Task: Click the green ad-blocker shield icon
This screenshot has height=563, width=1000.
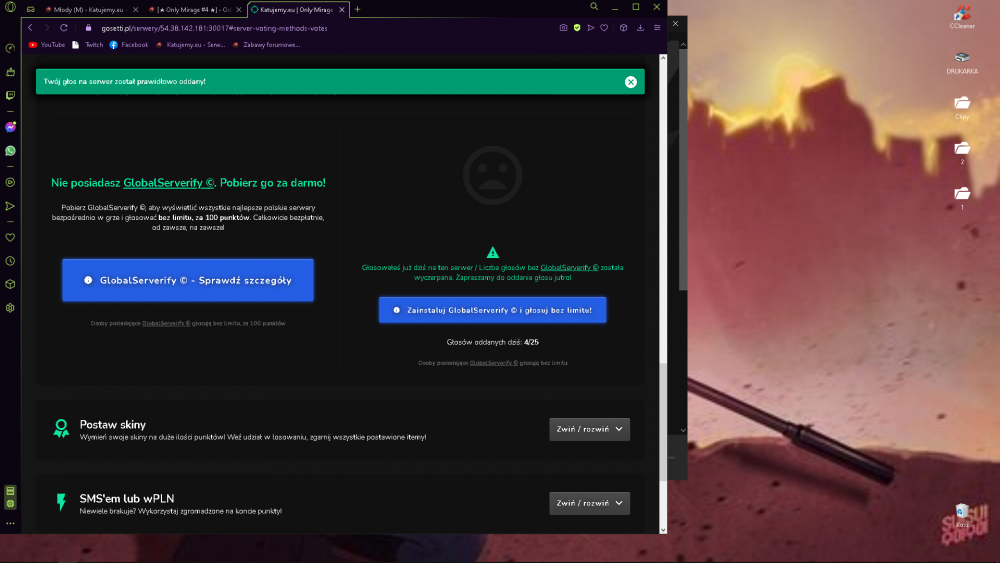Action: point(577,28)
